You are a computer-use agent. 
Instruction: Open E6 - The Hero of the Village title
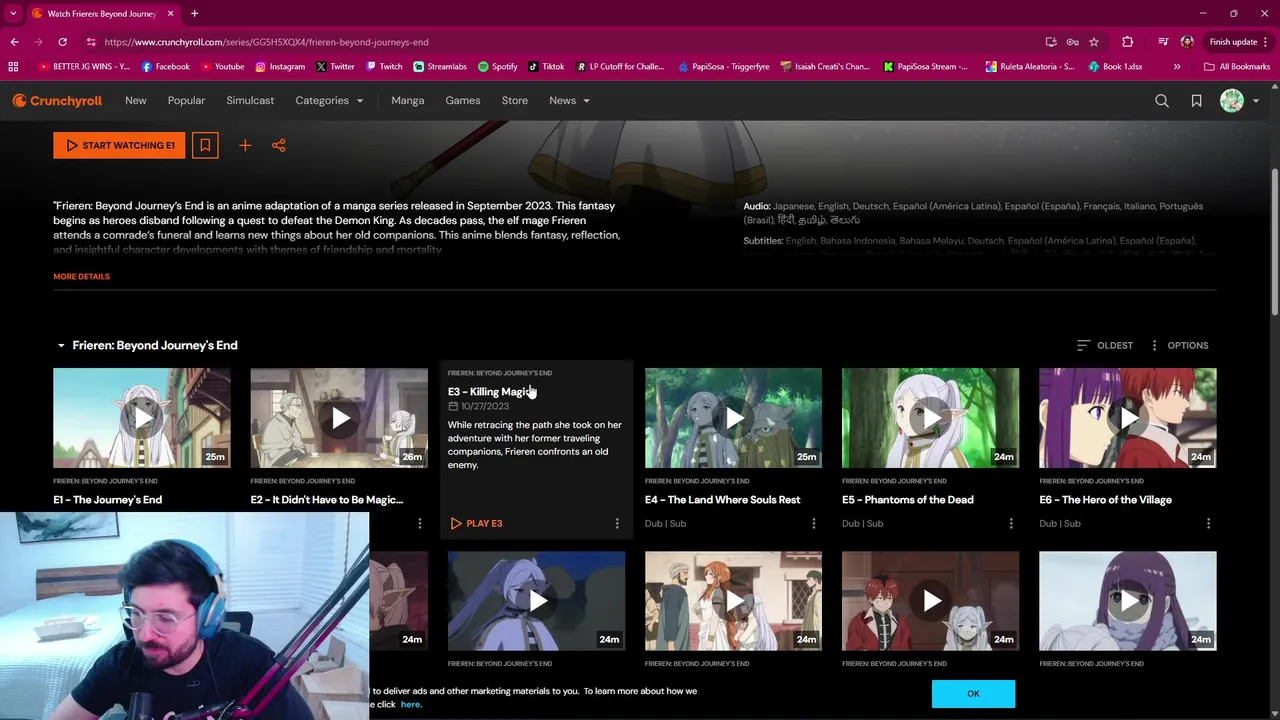(x=1105, y=499)
